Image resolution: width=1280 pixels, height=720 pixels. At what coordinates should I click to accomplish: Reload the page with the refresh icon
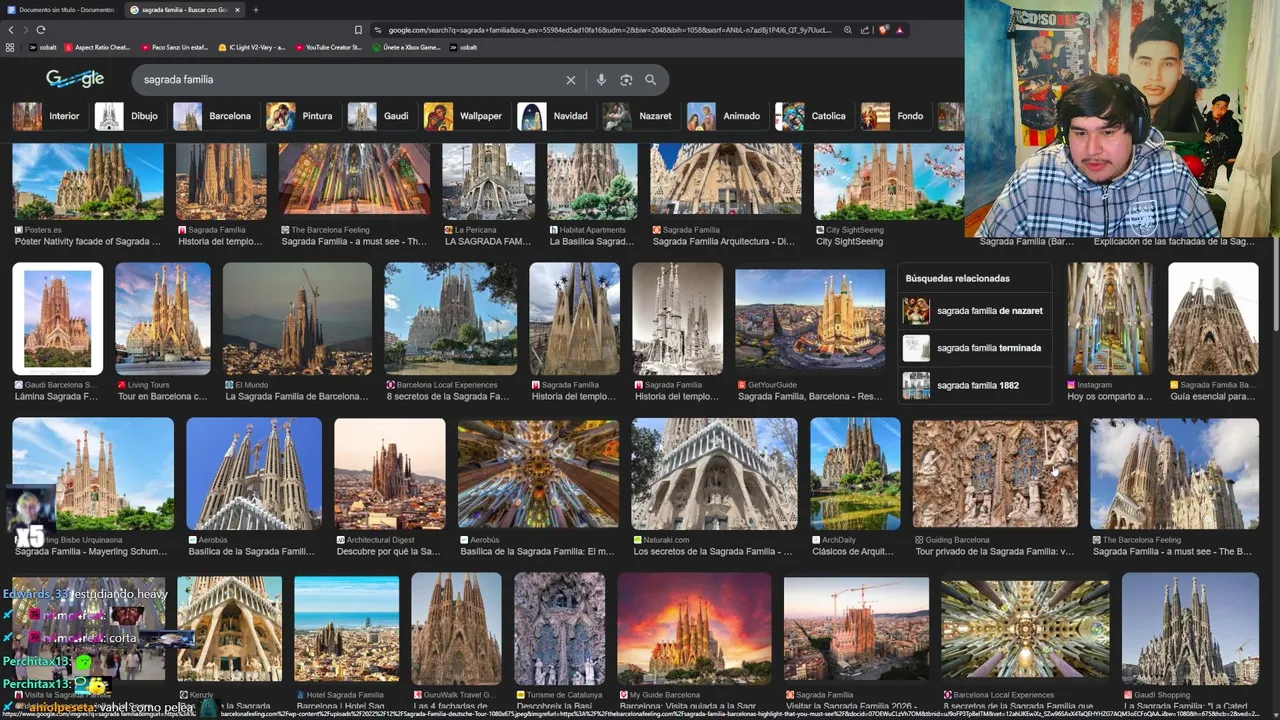click(x=41, y=30)
